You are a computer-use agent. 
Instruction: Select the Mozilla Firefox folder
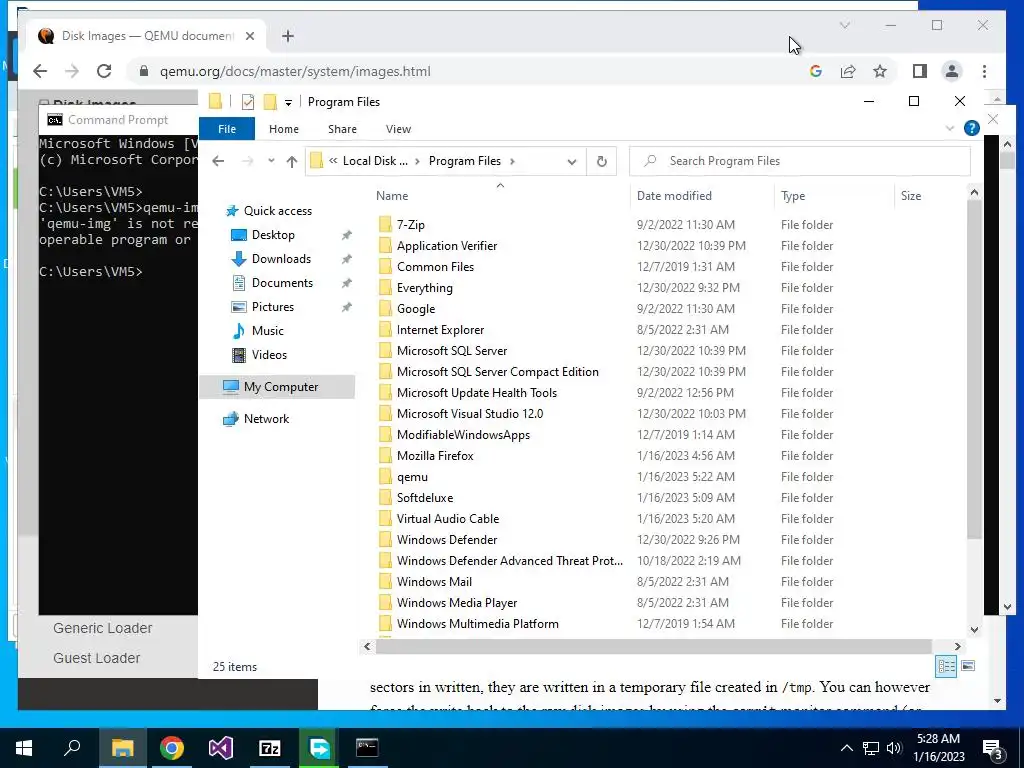pyautogui.click(x=435, y=456)
